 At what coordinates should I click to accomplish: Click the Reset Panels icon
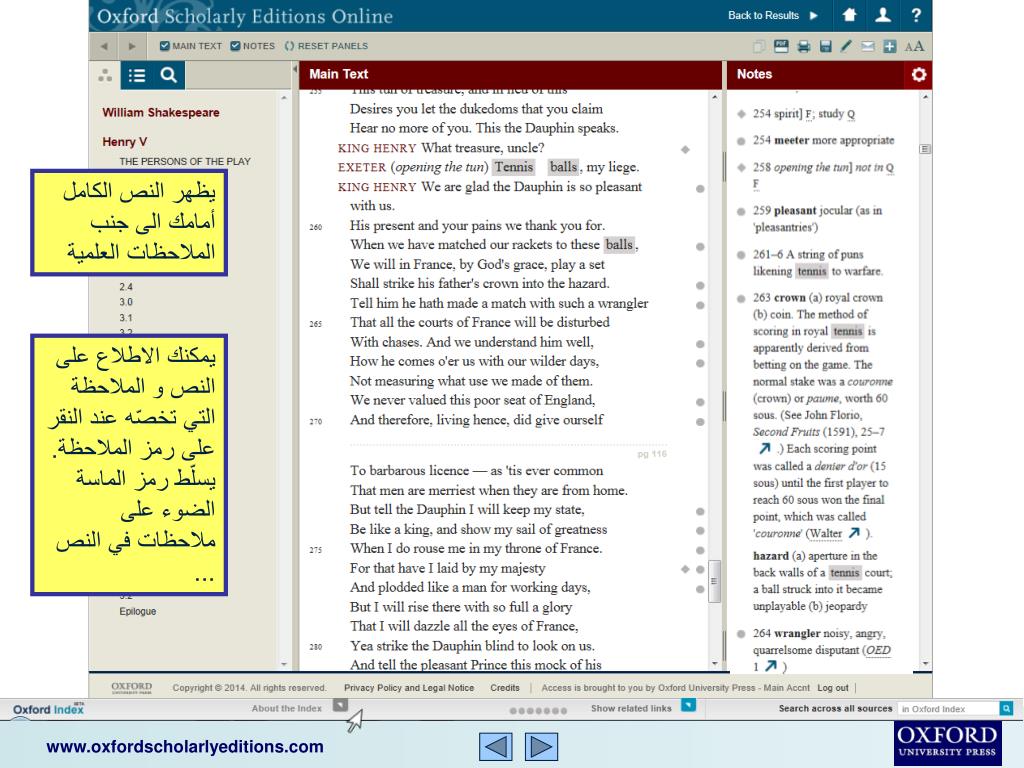tap(289, 46)
